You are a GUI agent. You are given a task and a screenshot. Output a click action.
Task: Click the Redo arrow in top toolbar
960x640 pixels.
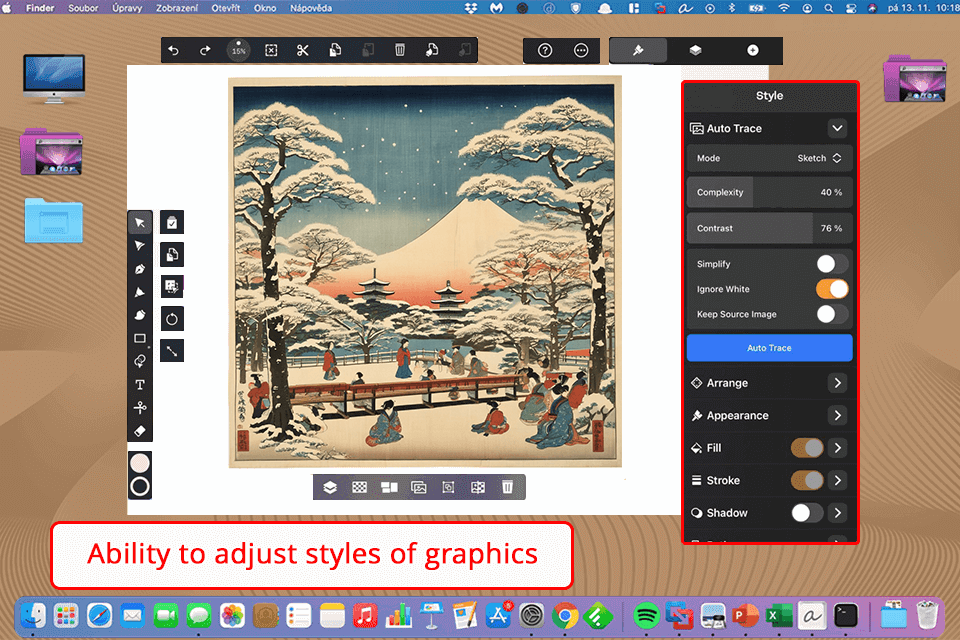[205, 50]
